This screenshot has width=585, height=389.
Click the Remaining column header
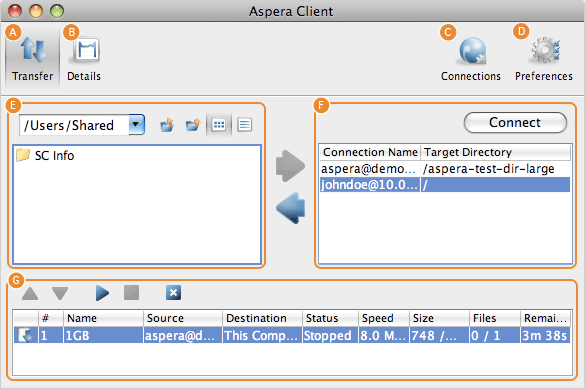point(546,318)
